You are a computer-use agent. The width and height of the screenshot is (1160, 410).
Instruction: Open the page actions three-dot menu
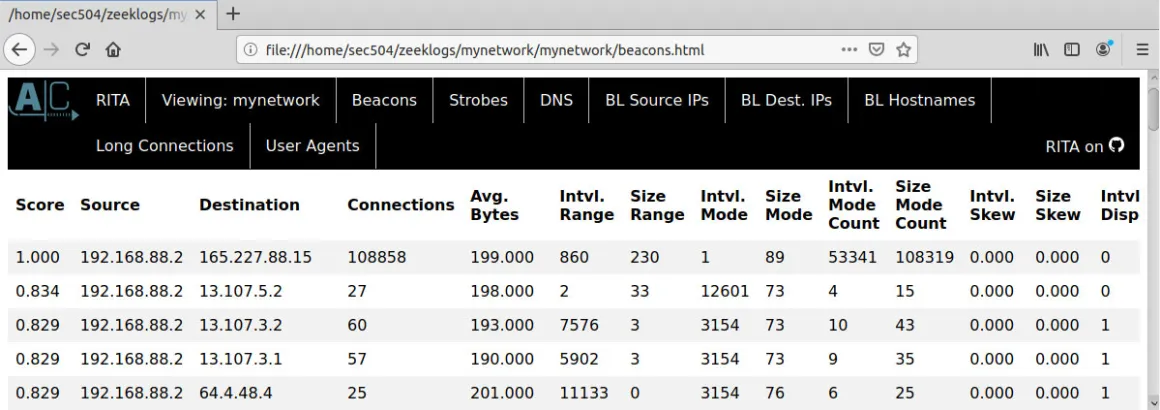point(849,50)
